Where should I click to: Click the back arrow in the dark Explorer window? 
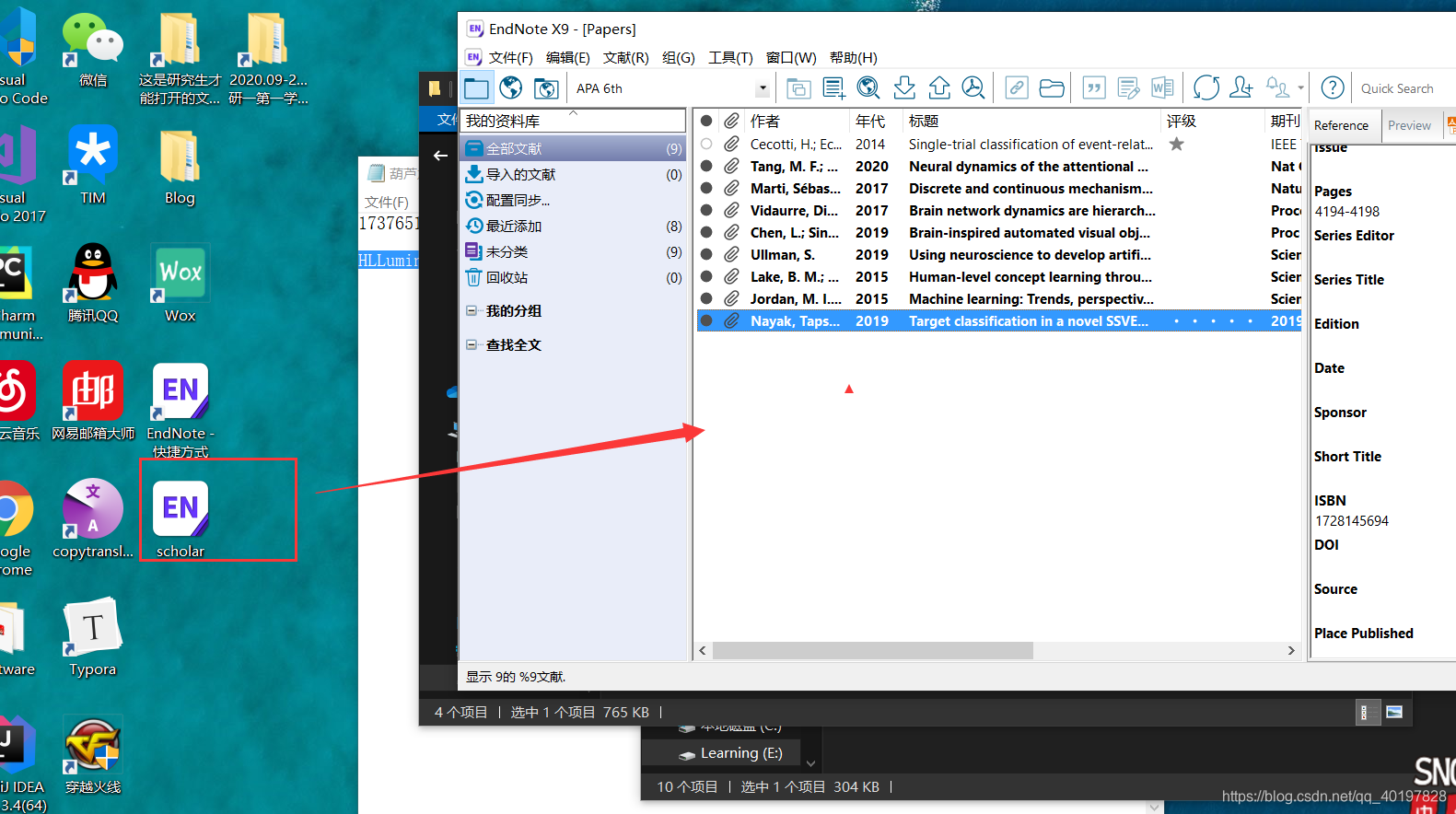pos(440,156)
